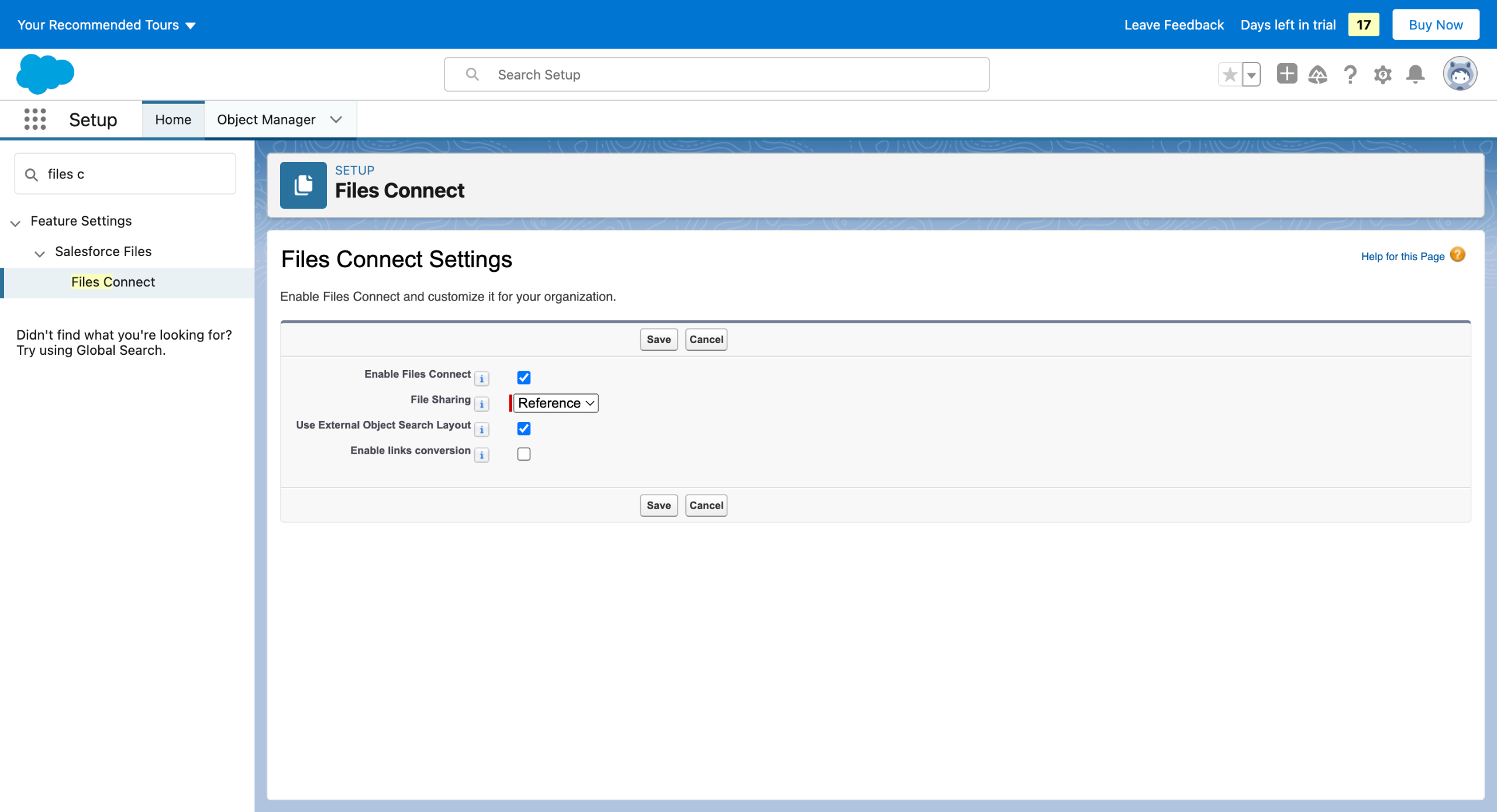The height and width of the screenshot is (812, 1497).
Task: Open the Object Manager tab chevron menu
Action: pos(336,119)
